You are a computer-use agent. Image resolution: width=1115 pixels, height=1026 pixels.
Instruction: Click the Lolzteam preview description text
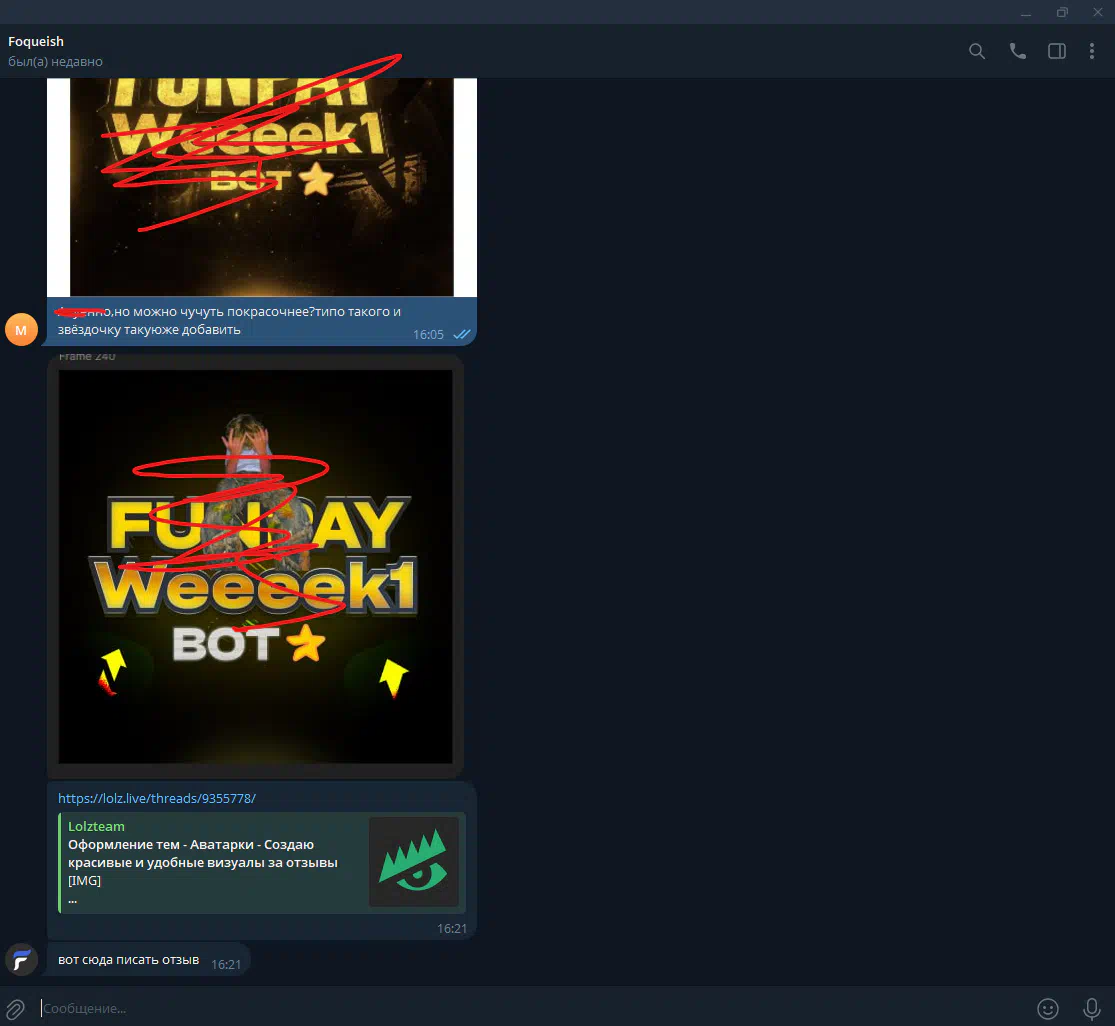coord(203,854)
